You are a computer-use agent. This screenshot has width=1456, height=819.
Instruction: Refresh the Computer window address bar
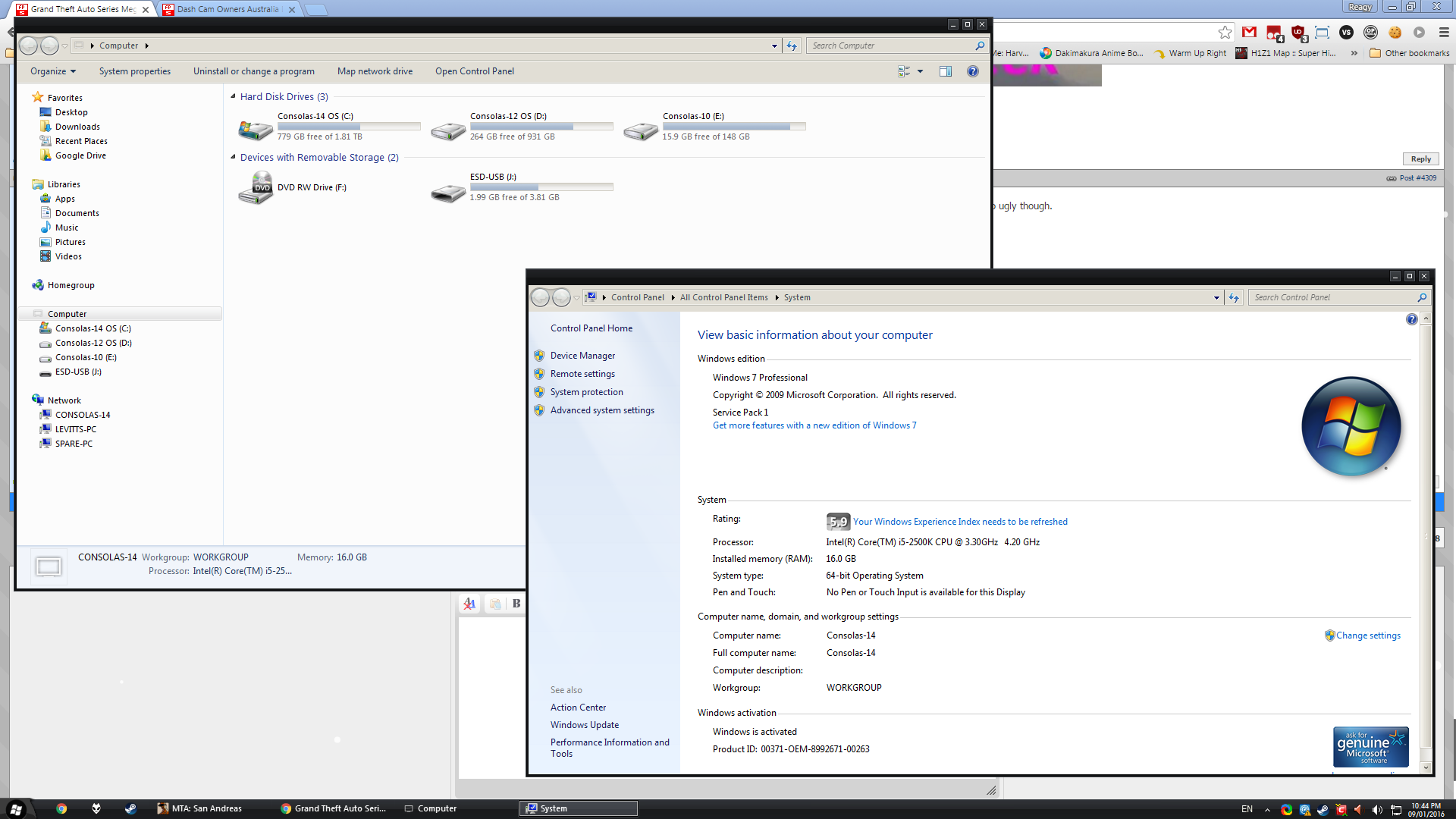click(x=792, y=45)
